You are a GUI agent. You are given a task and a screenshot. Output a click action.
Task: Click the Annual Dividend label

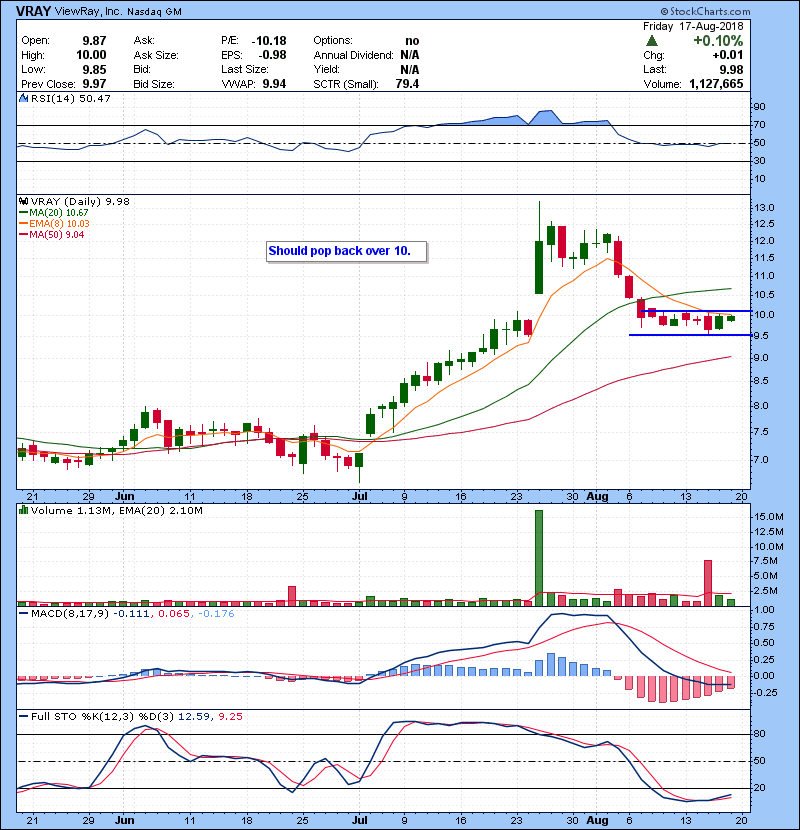(353, 55)
